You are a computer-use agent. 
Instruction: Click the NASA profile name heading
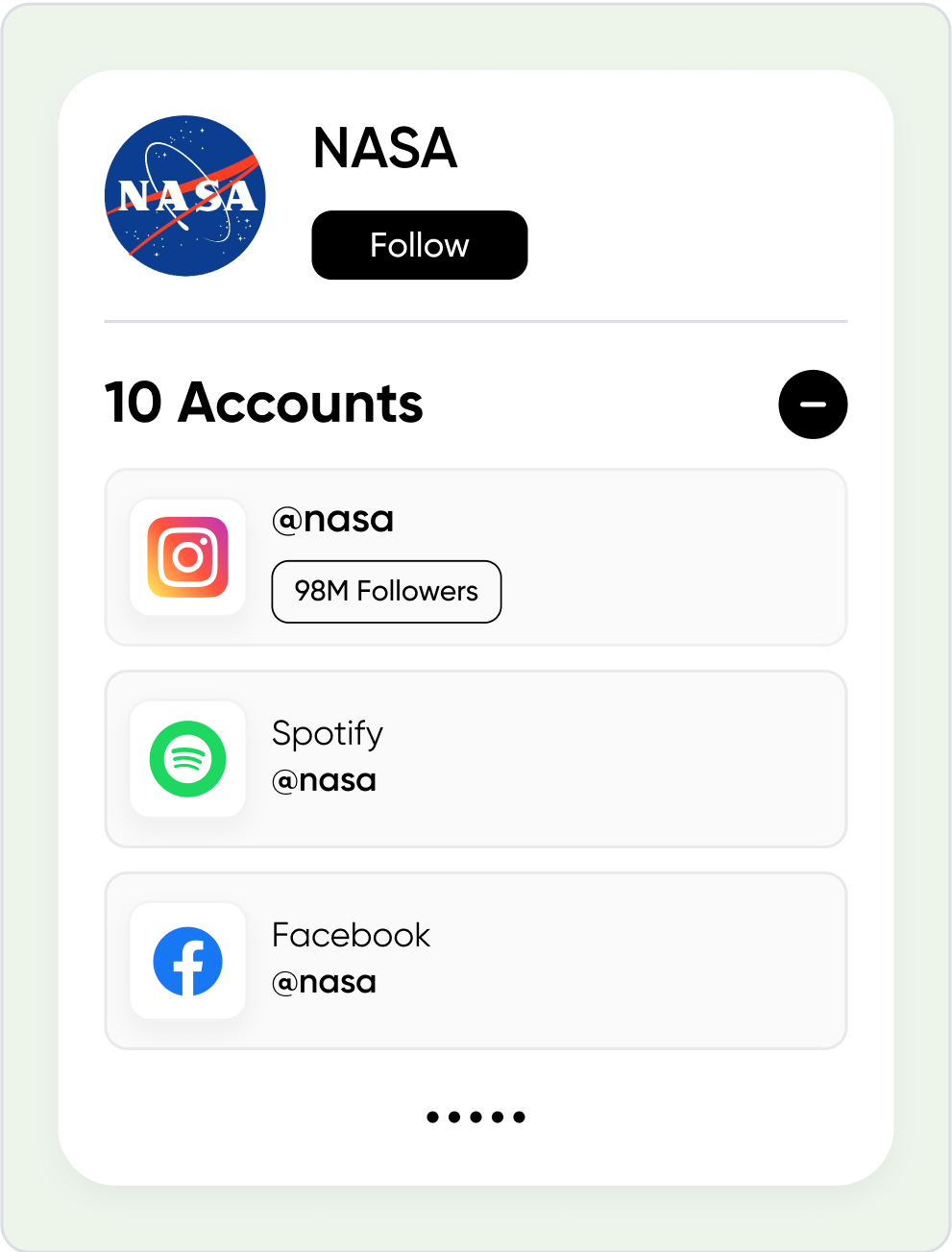pos(385,148)
